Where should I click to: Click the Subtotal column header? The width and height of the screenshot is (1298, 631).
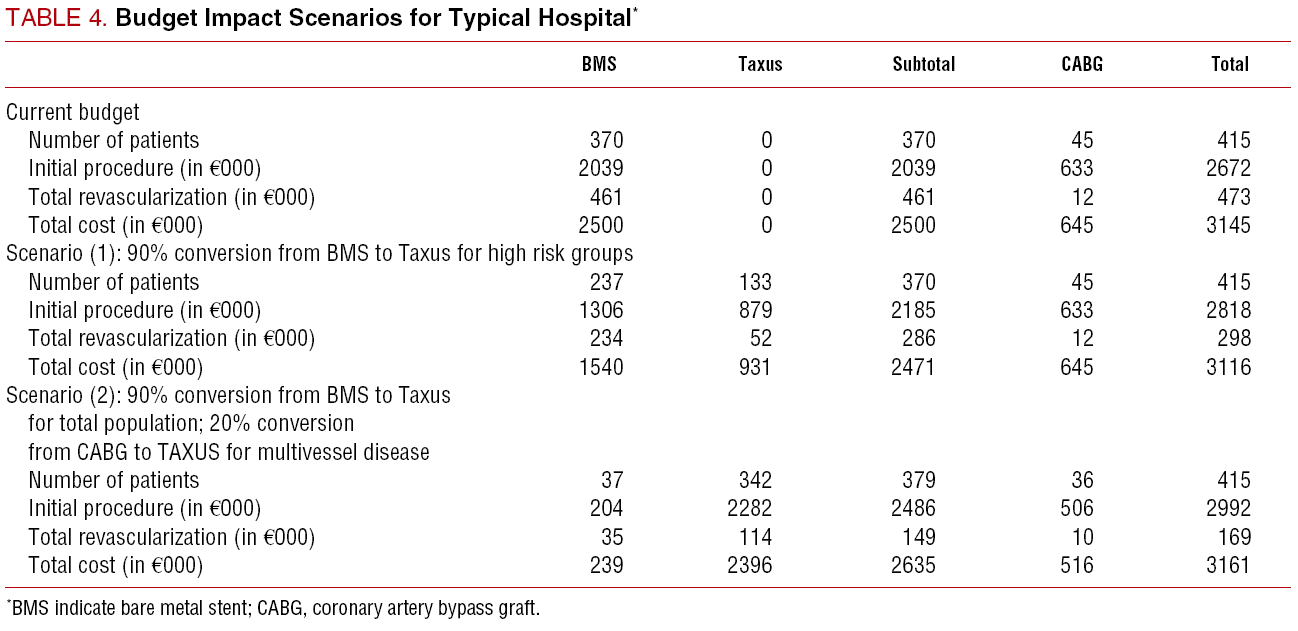[923, 64]
